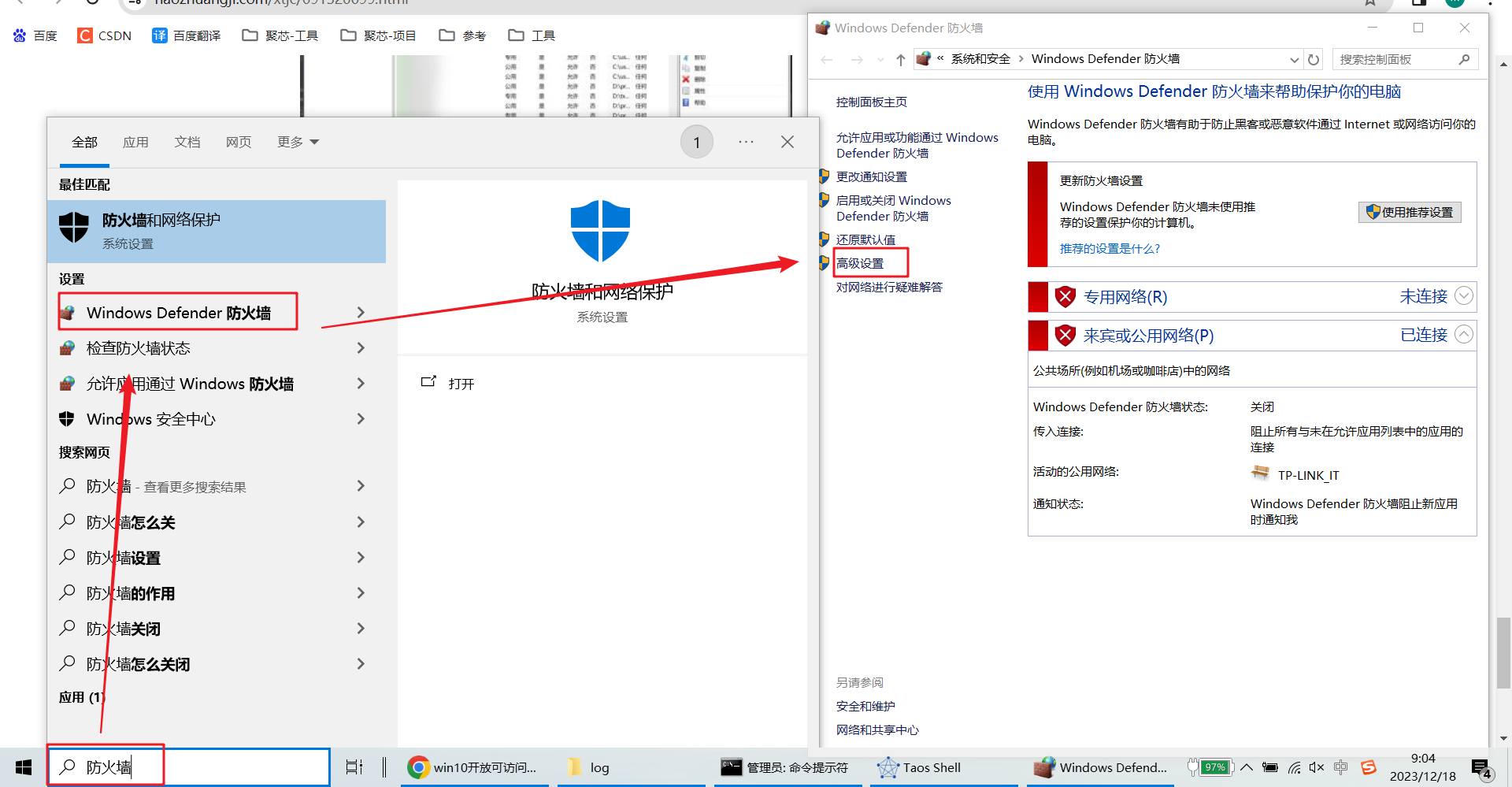1512x787 pixels.
Task: Click 系统和安全 in the breadcrumb
Action: (x=980, y=59)
